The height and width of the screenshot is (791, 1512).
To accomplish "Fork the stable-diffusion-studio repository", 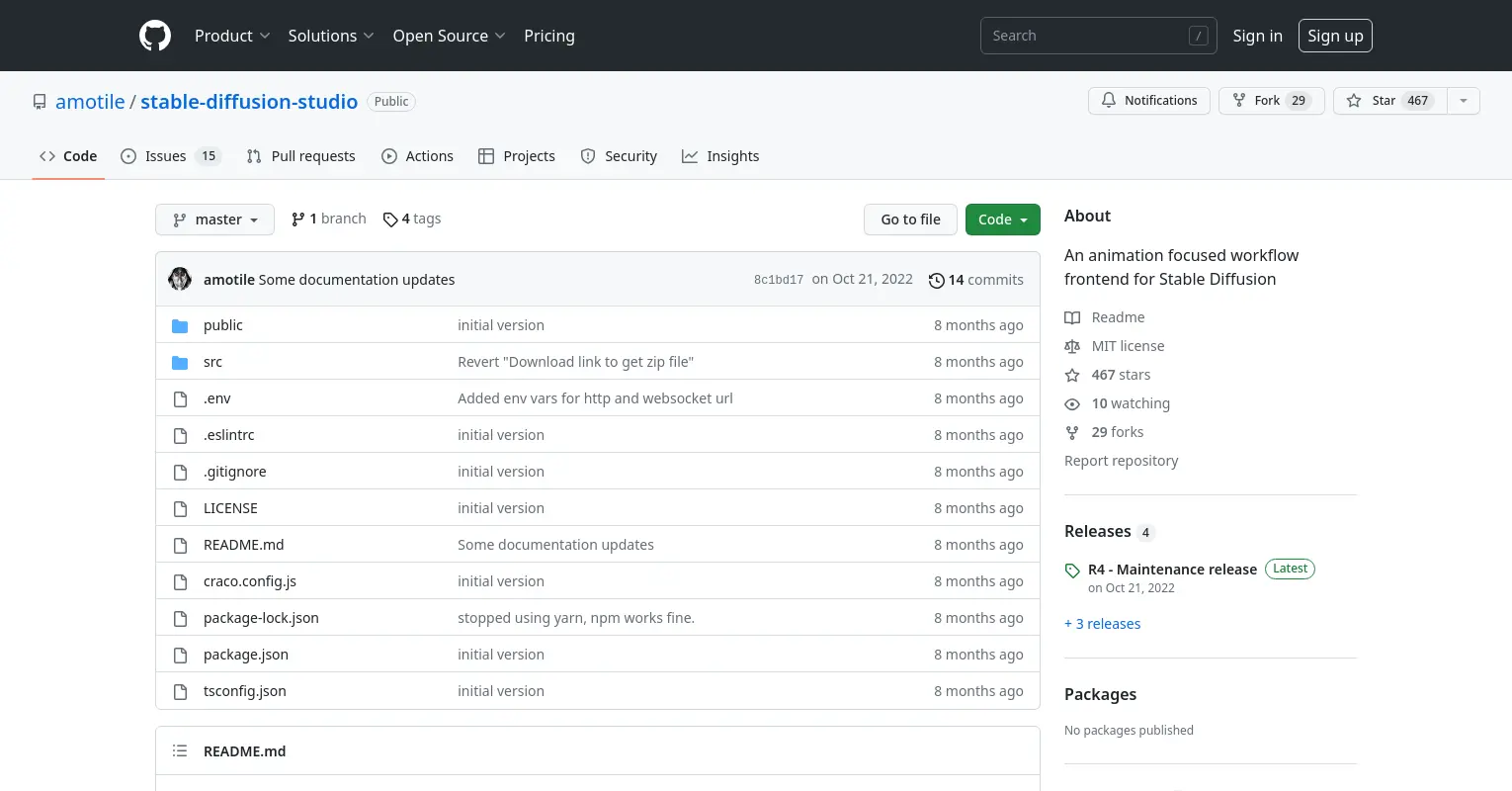I will (x=1271, y=101).
